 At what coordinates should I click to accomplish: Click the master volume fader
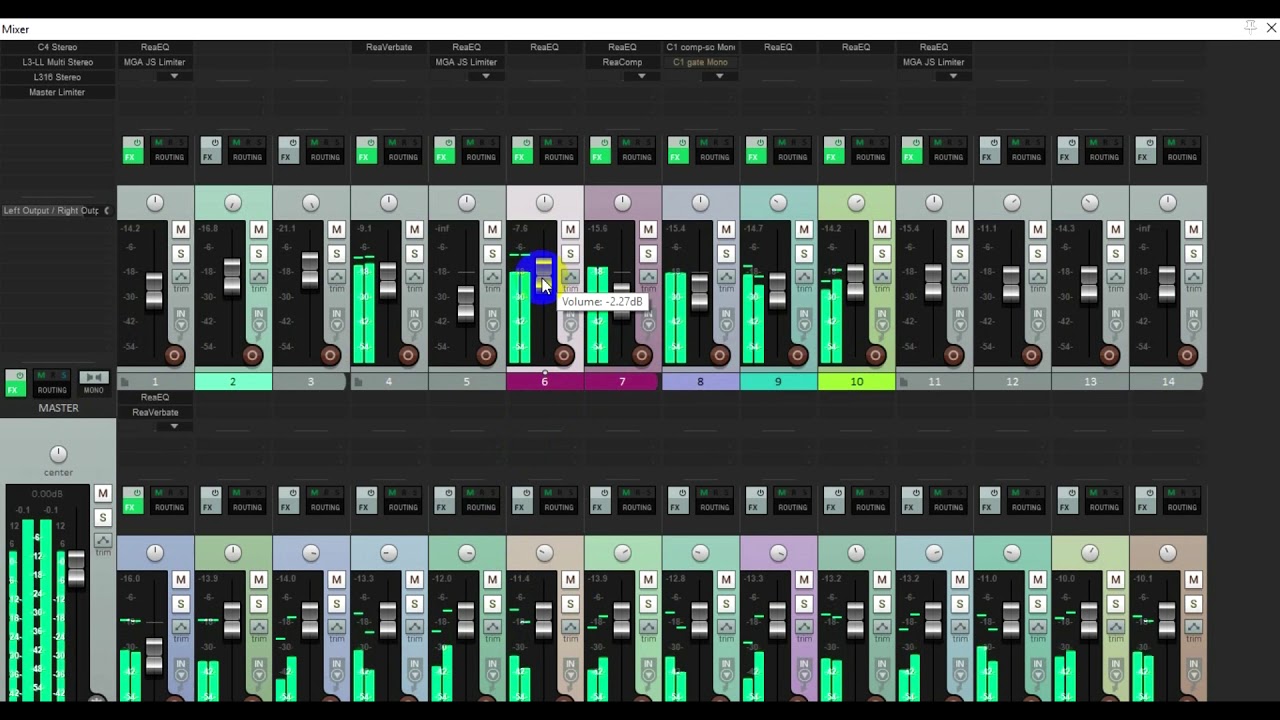76,568
